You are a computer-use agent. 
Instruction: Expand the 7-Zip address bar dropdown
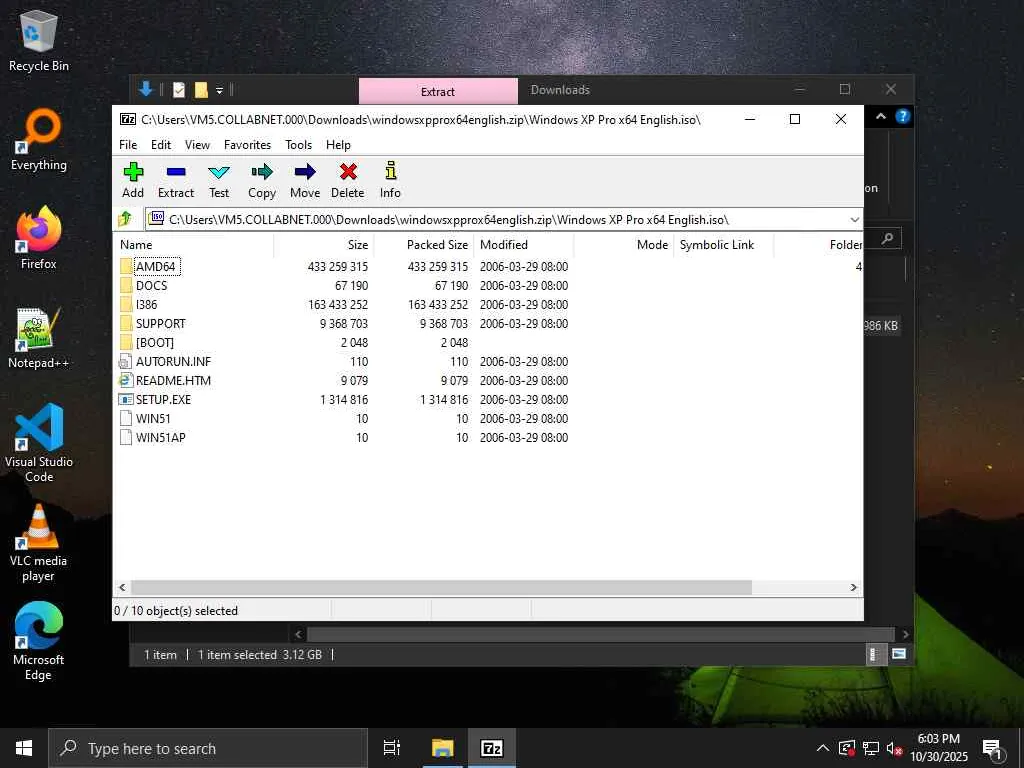pyautogui.click(x=854, y=219)
